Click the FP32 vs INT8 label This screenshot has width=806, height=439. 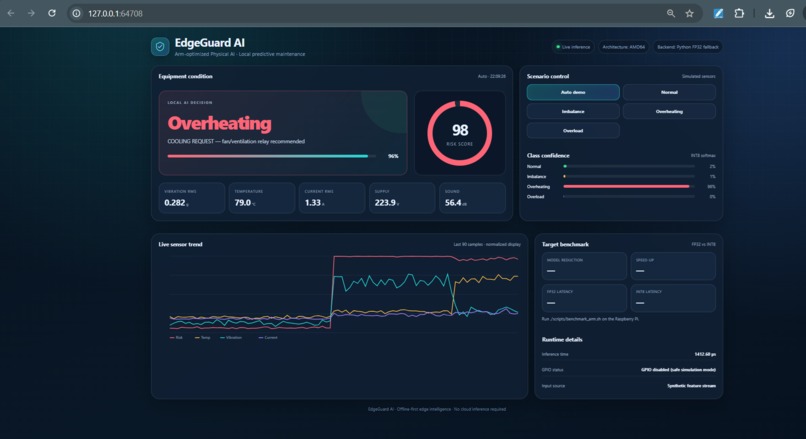(x=704, y=244)
